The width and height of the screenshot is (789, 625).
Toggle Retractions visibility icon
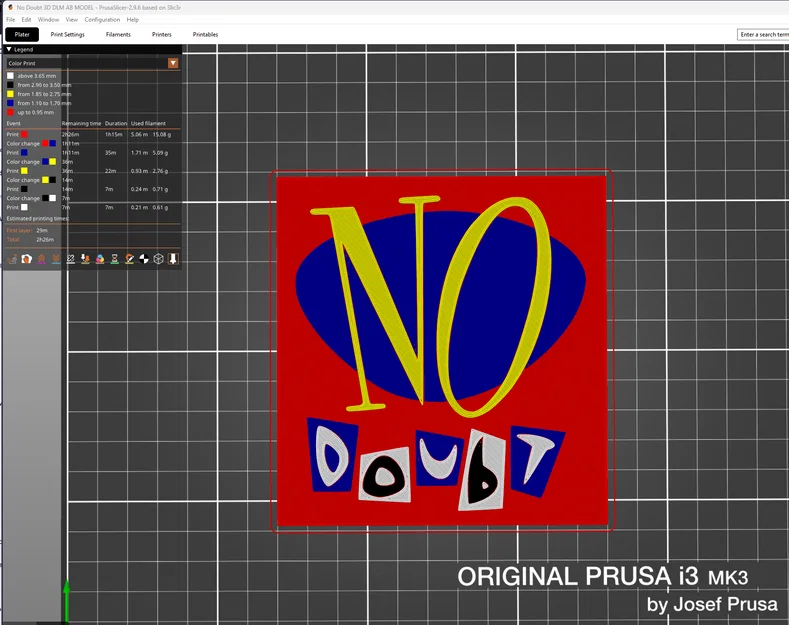point(41,259)
